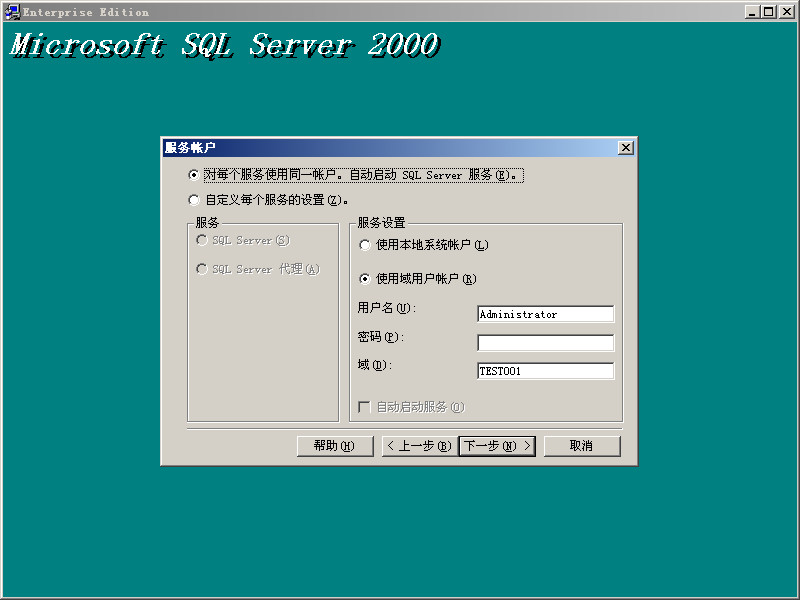Close the 服务帐户 dialog
This screenshot has width=800, height=600.
pos(626,148)
